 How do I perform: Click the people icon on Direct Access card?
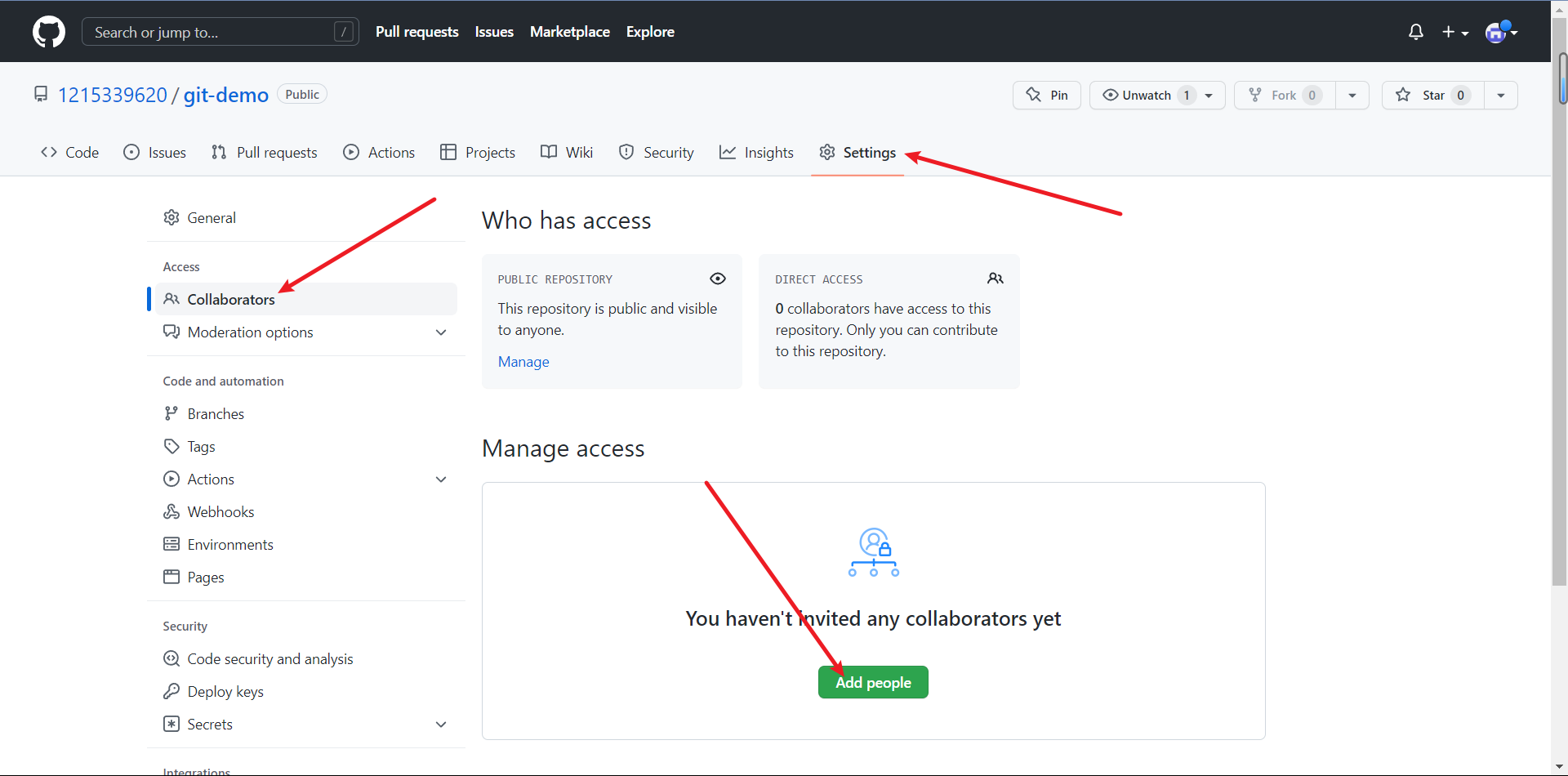point(996,279)
